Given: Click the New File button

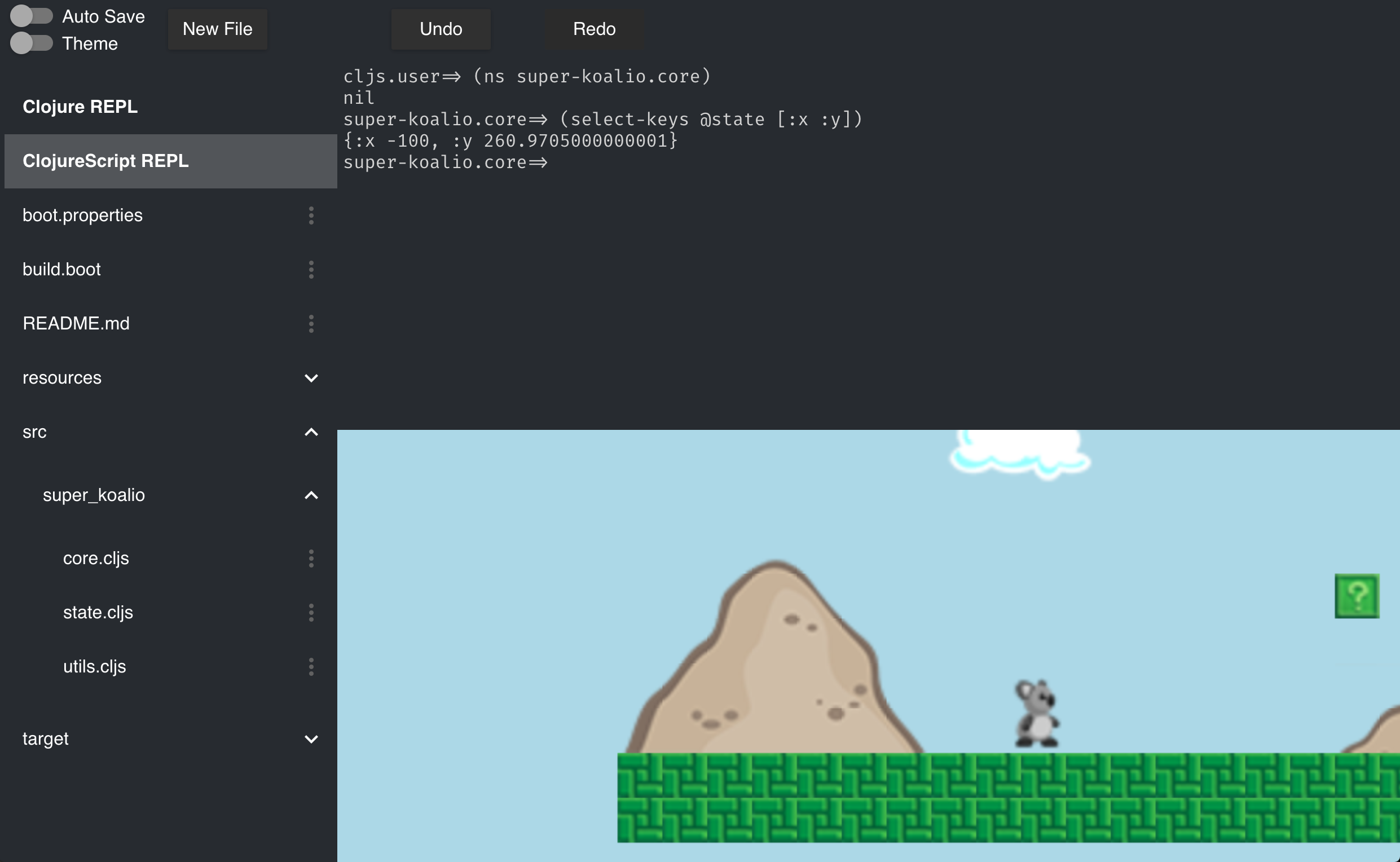Looking at the screenshot, I should coord(217,29).
